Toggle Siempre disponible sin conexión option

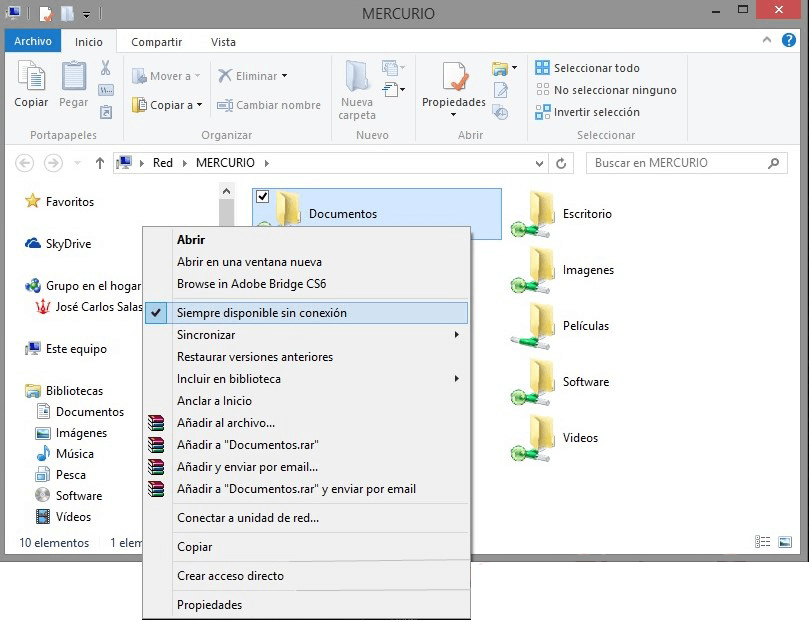pos(262,313)
